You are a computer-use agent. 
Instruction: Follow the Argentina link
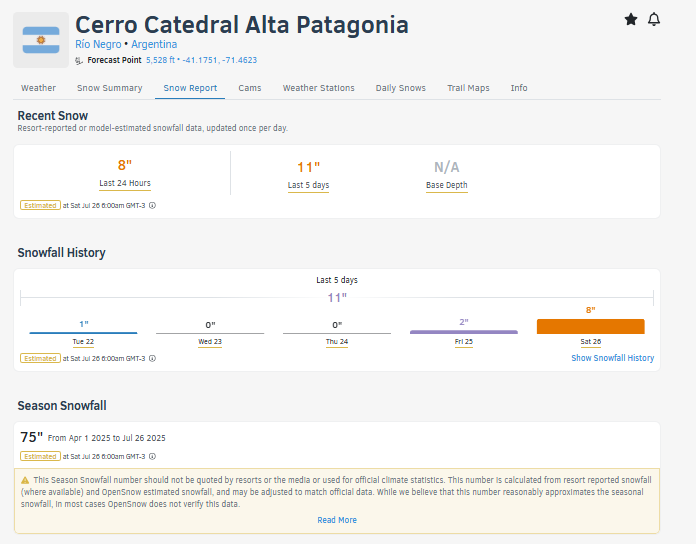(154, 44)
